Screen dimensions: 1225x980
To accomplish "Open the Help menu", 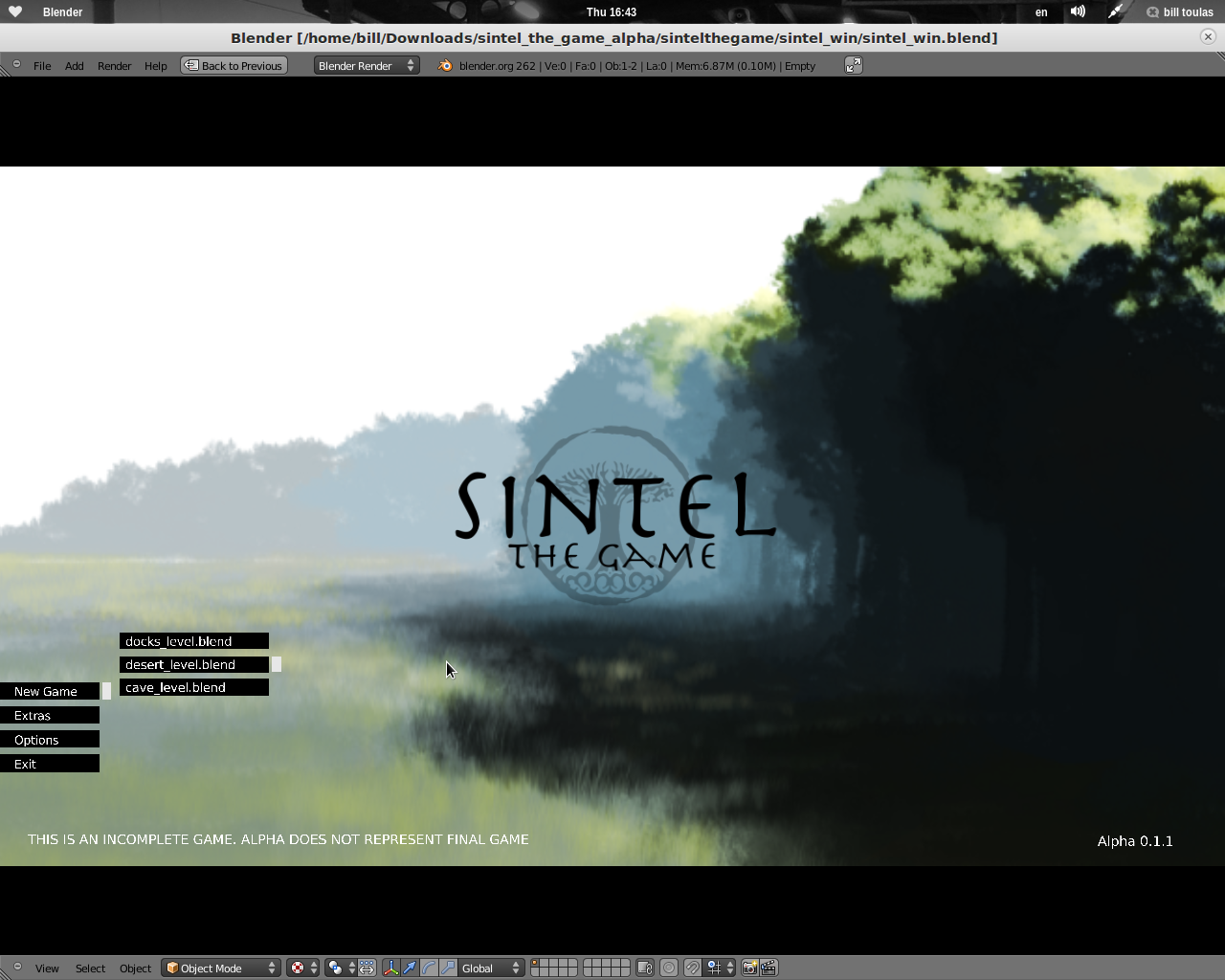I will click(x=156, y=66).
